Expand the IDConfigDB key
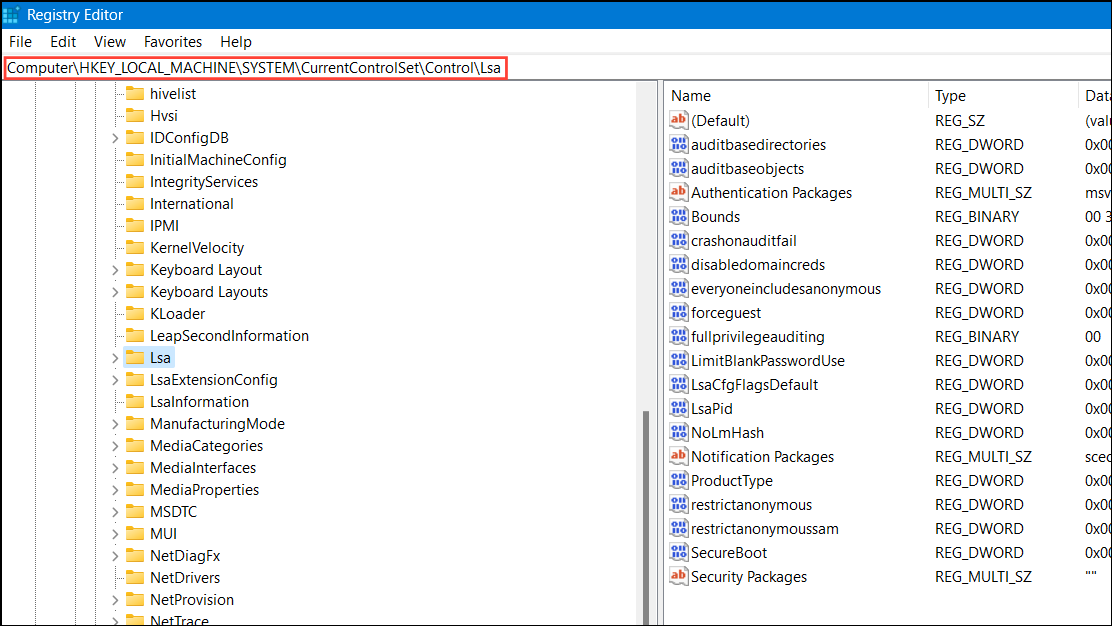 114,137
